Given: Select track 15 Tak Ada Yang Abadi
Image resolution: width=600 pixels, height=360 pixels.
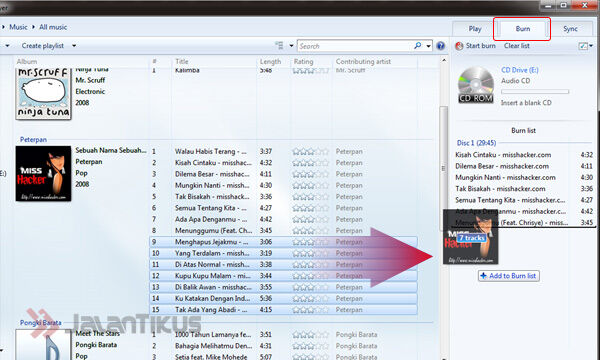Looking at the screenshot, I should (x=283, y=310).
